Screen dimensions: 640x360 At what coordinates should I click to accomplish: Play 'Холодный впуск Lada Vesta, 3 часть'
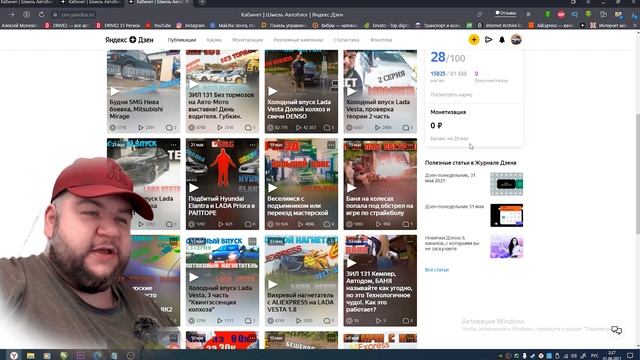click(x=194, y=277)
